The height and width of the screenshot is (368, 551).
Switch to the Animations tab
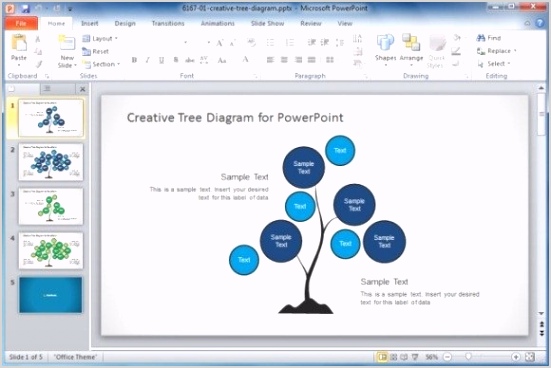click(218, 23)
